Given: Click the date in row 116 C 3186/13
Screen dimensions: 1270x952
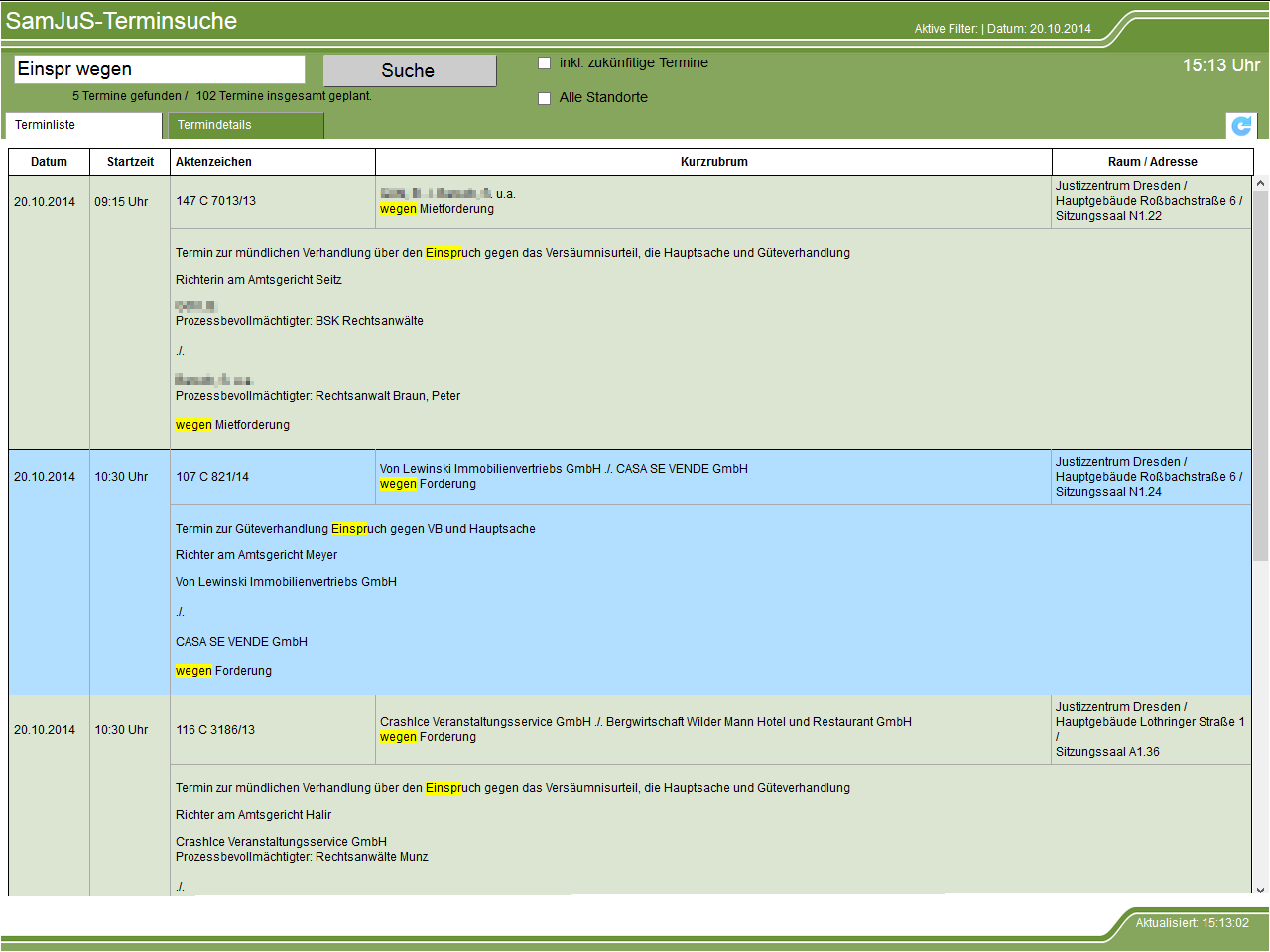Looking at the screenshot, I should tap(45, 730).
